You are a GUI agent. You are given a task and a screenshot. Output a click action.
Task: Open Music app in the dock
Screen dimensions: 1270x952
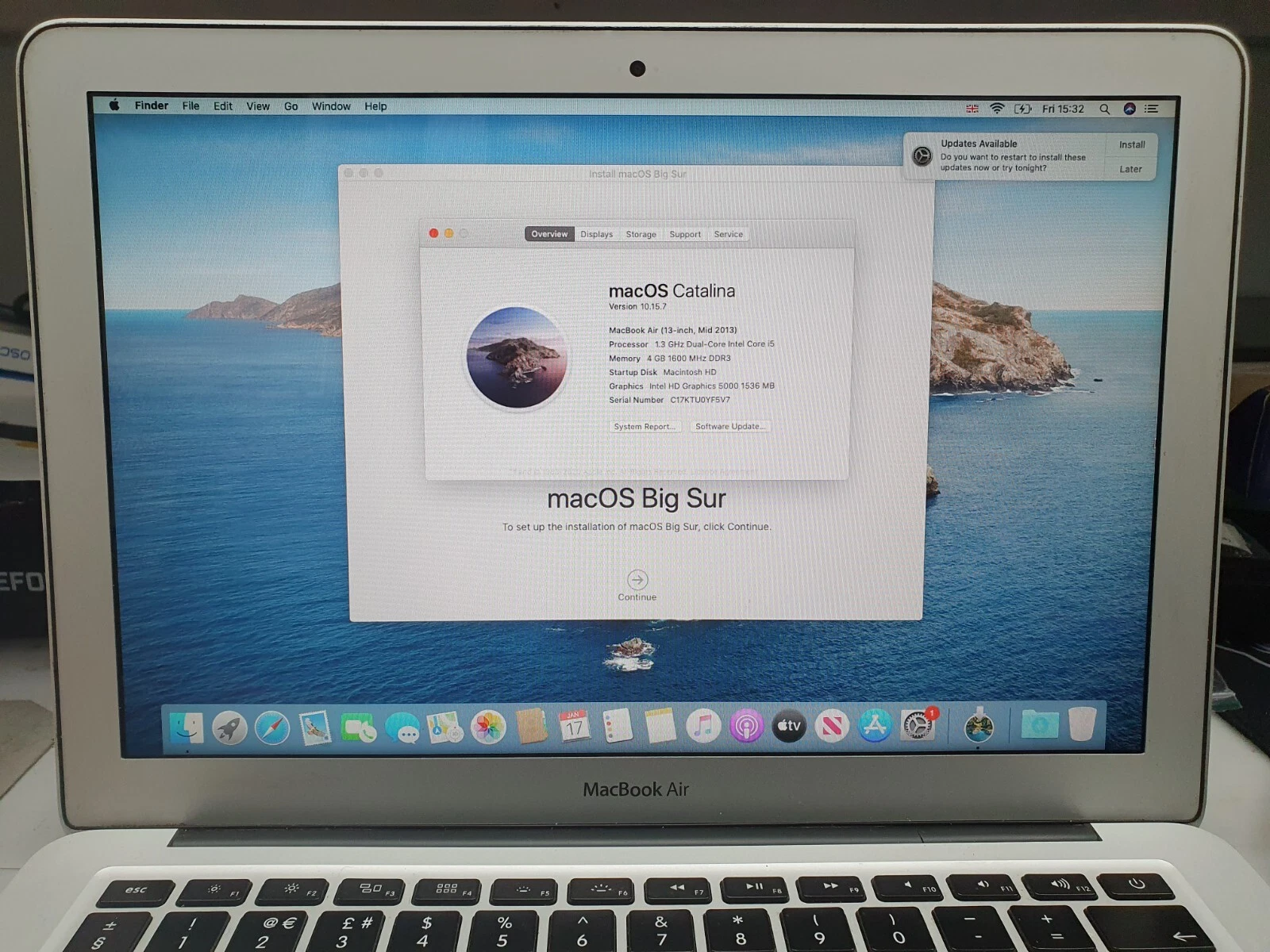click(703, 726)
